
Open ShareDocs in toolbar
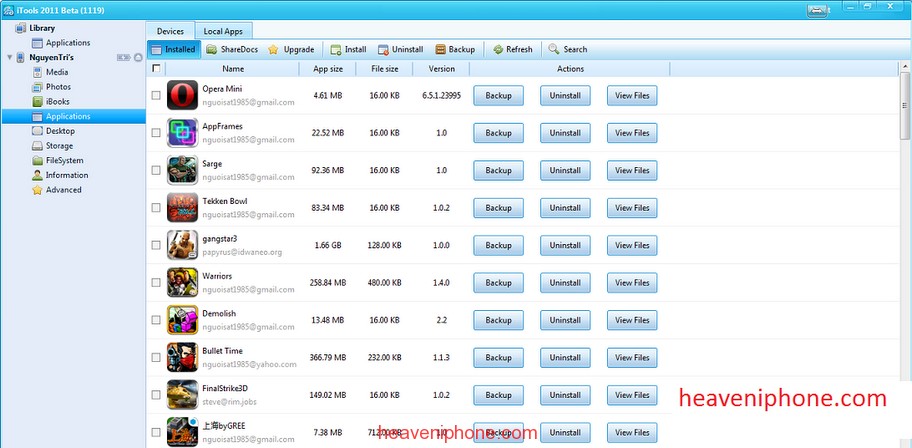point(232,49)
